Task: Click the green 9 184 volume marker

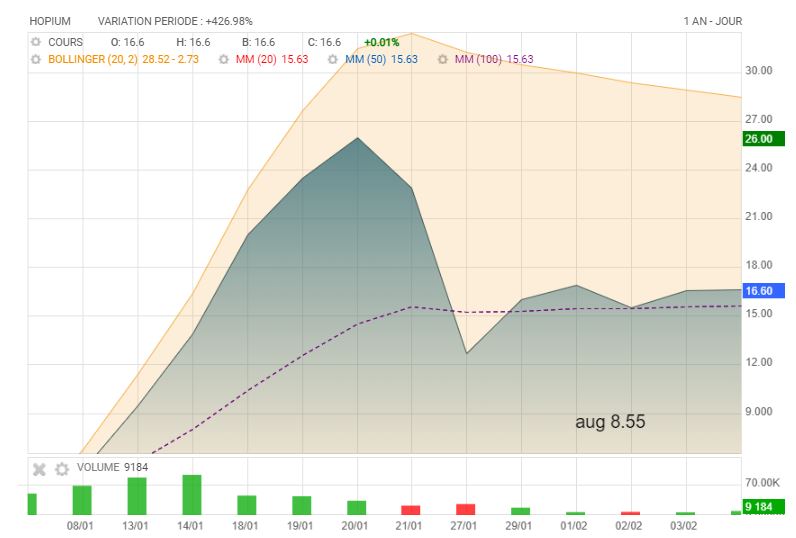Action: click(x=763, y=507)
